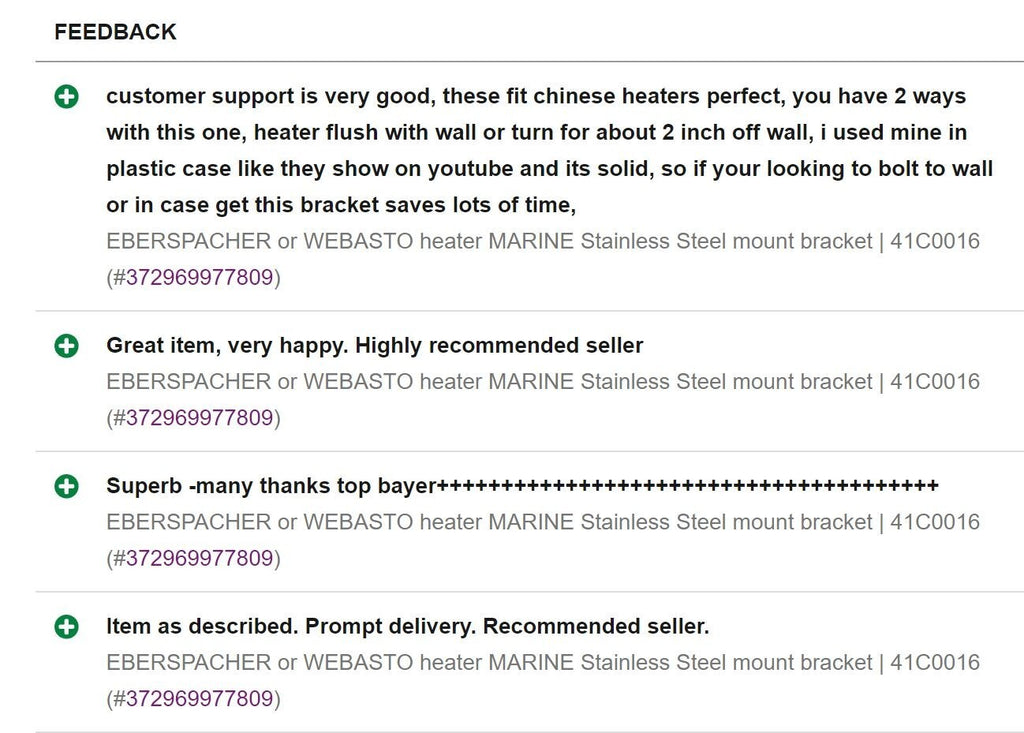Viewport: 1024px width, 733px height.
Task: Click the row of plus signs after "top bayer"
Action: pyautogui.click(x=688, y=487)
